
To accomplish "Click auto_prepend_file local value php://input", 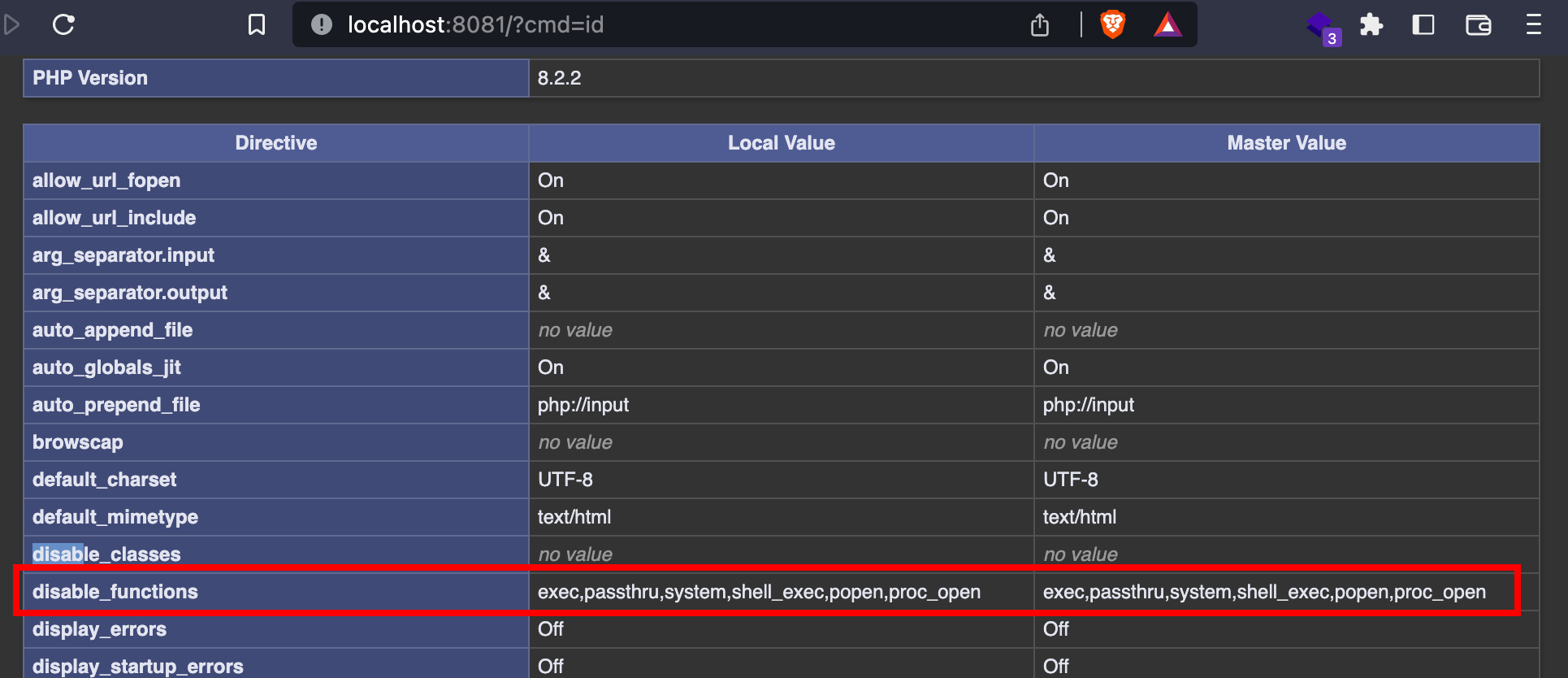I will (x=583, y=405).
